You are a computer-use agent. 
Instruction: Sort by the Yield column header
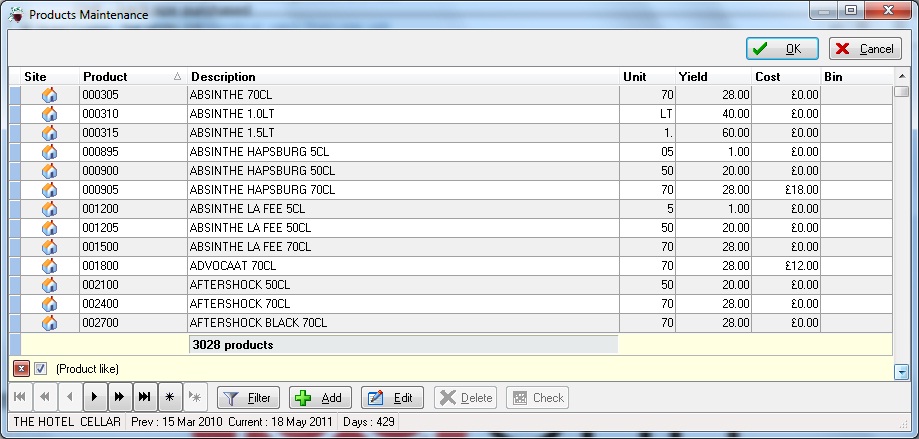click(713, 77)
